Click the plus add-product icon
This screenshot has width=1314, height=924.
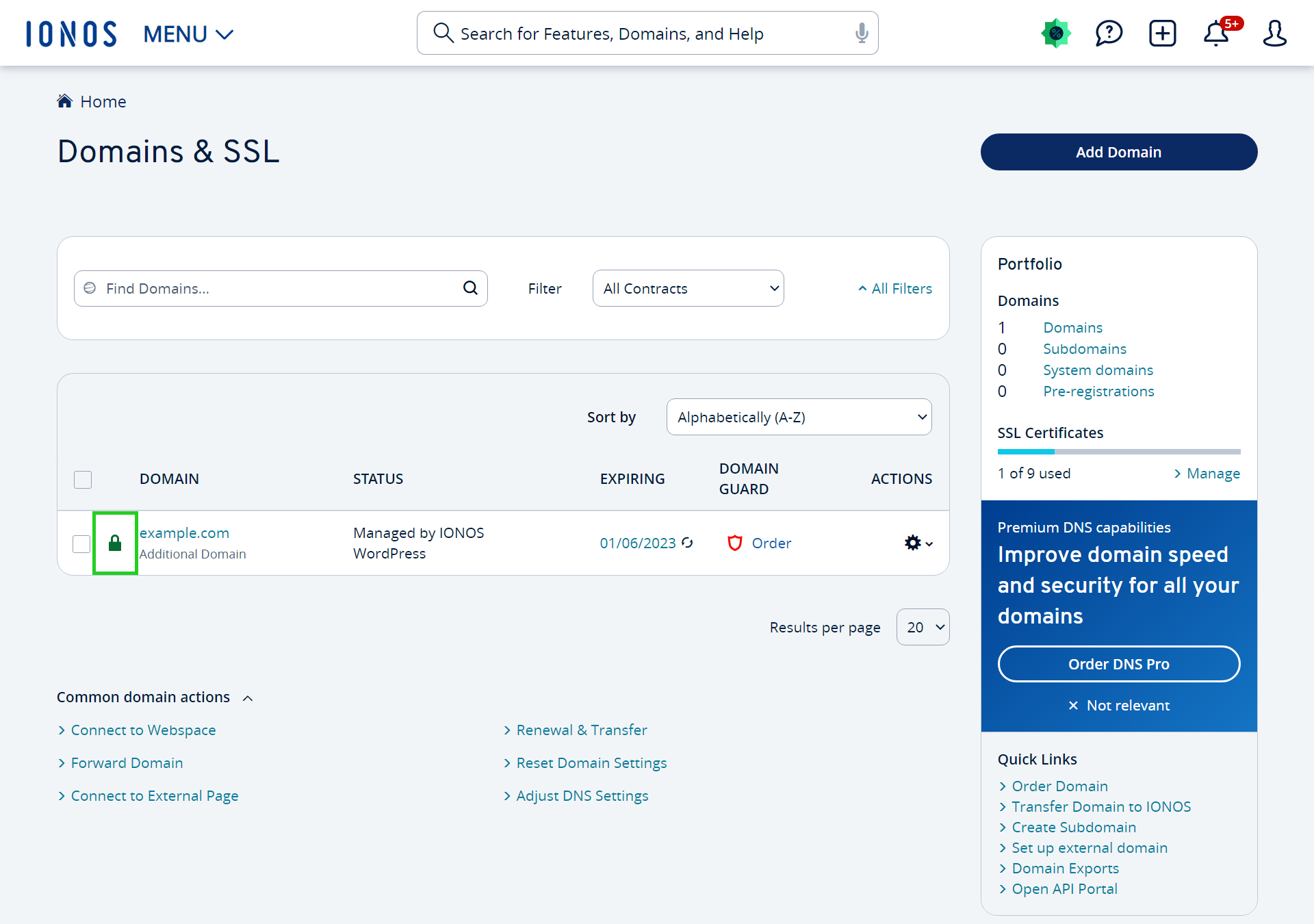1162,33
